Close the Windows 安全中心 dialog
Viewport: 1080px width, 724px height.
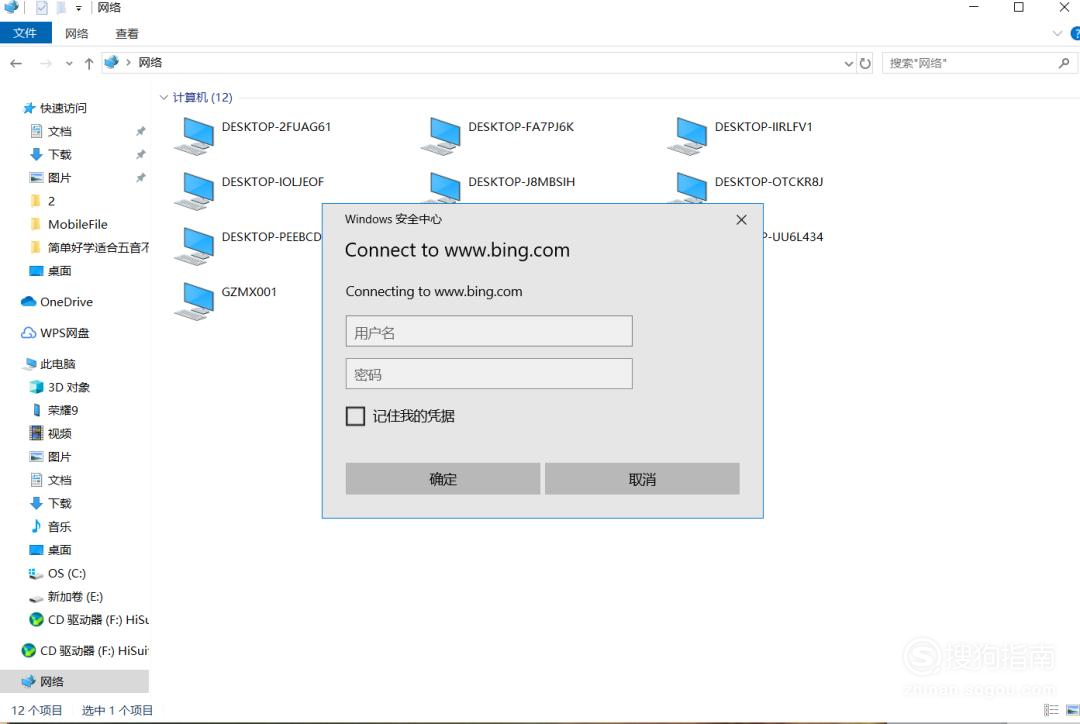[x=741, y=220]
